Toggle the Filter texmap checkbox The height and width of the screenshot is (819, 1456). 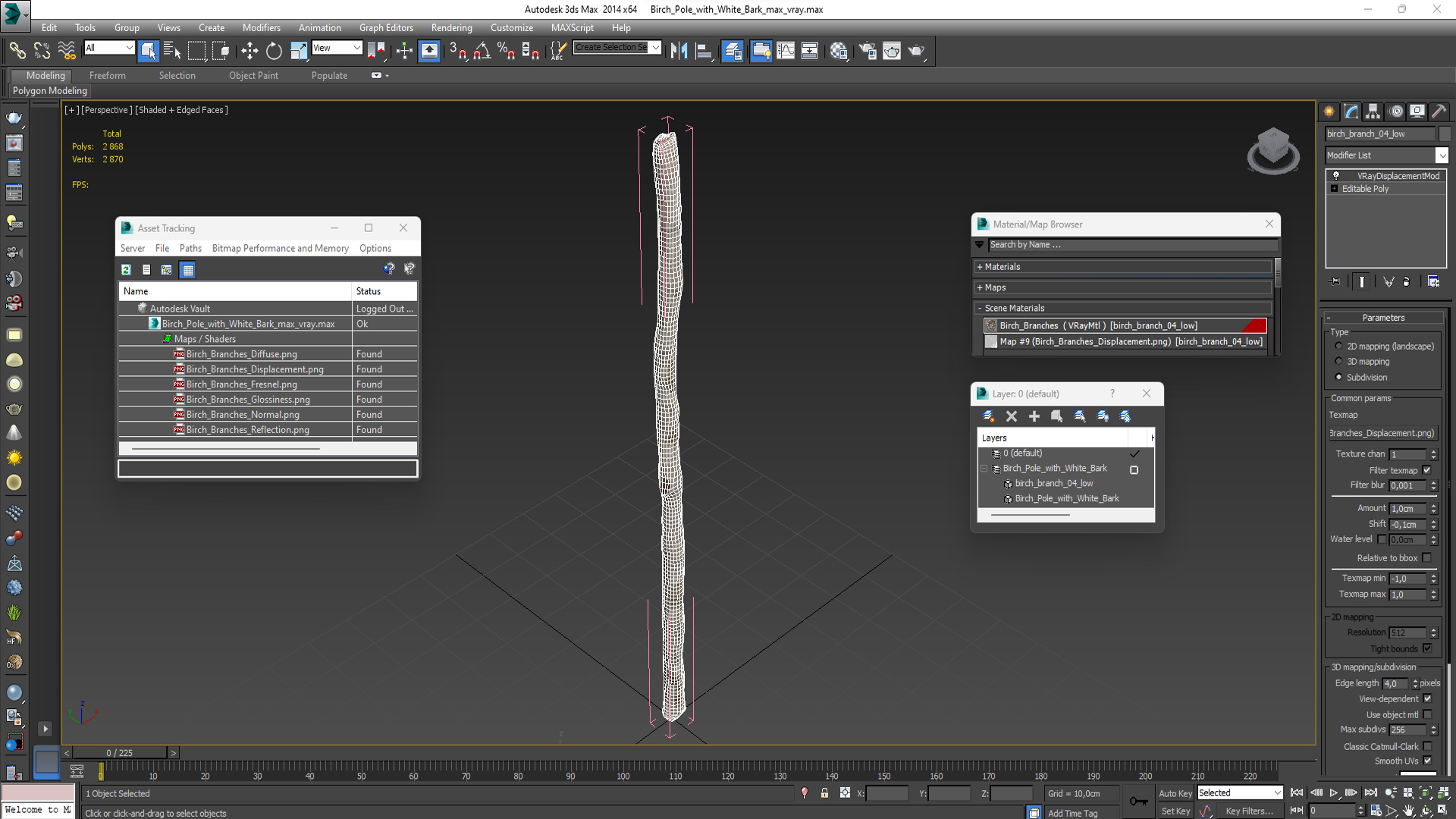click(1427, 470)
